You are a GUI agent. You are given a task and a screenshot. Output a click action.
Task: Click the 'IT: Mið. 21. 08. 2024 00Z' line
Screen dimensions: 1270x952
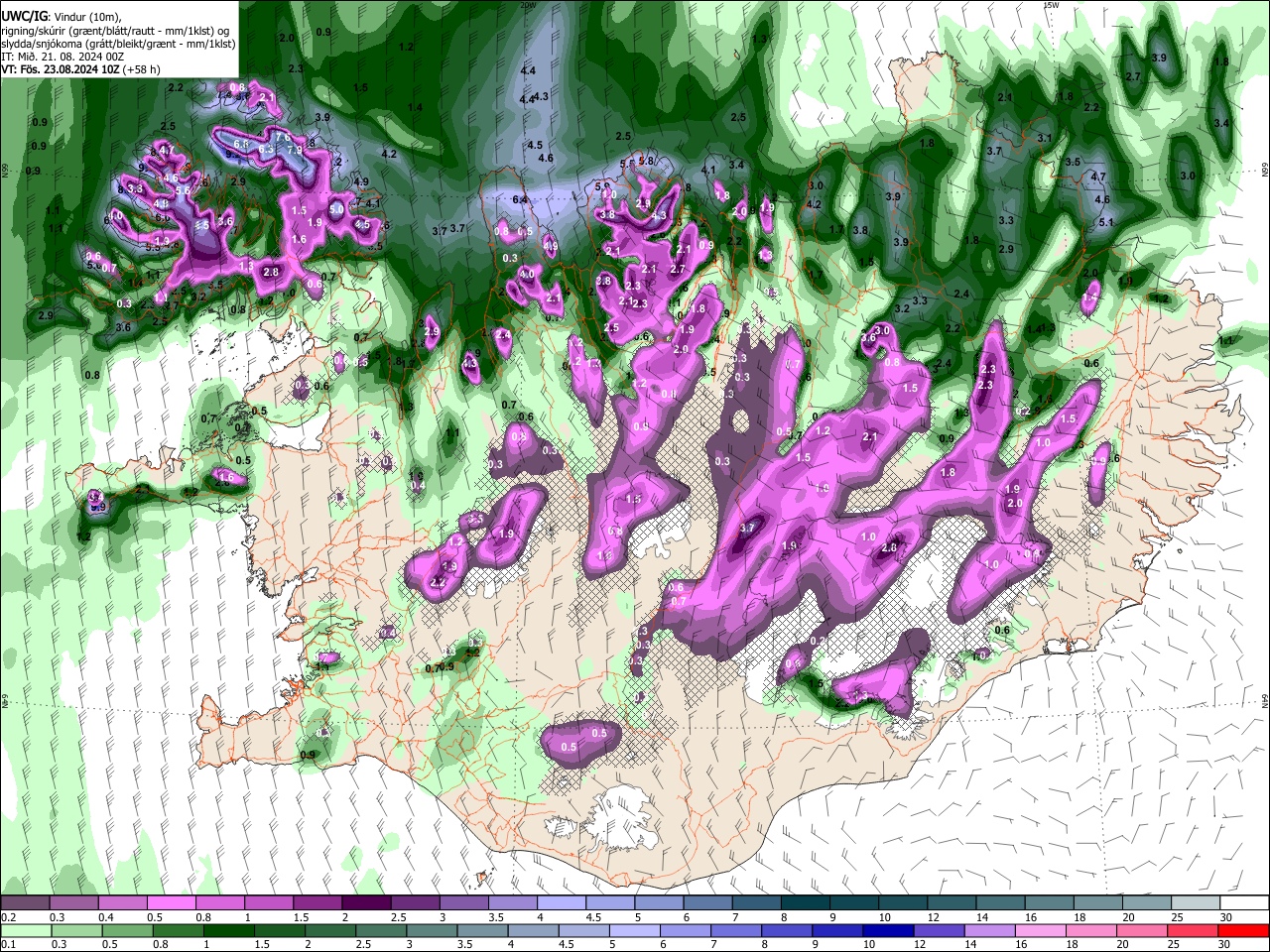tap(63, 57)
